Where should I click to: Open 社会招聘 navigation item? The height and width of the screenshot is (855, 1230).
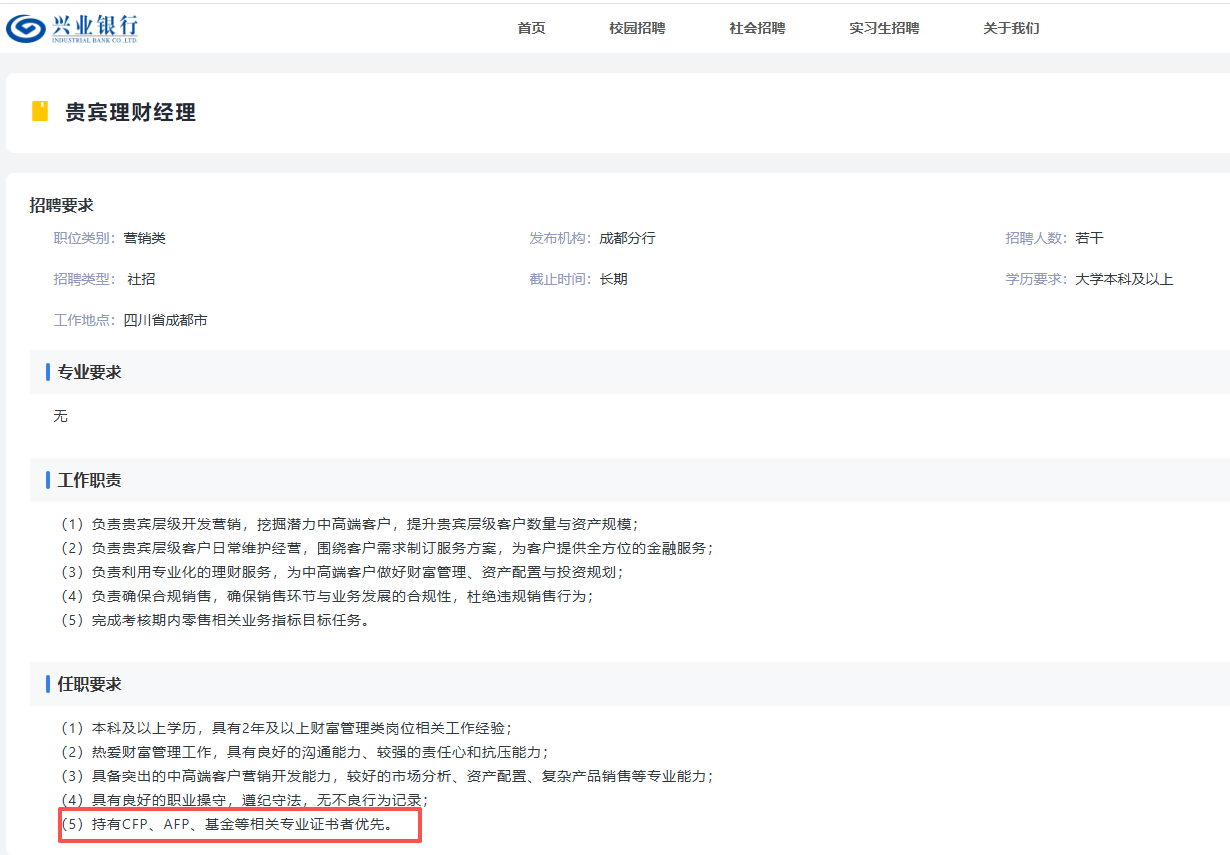(x=757, y=28)
